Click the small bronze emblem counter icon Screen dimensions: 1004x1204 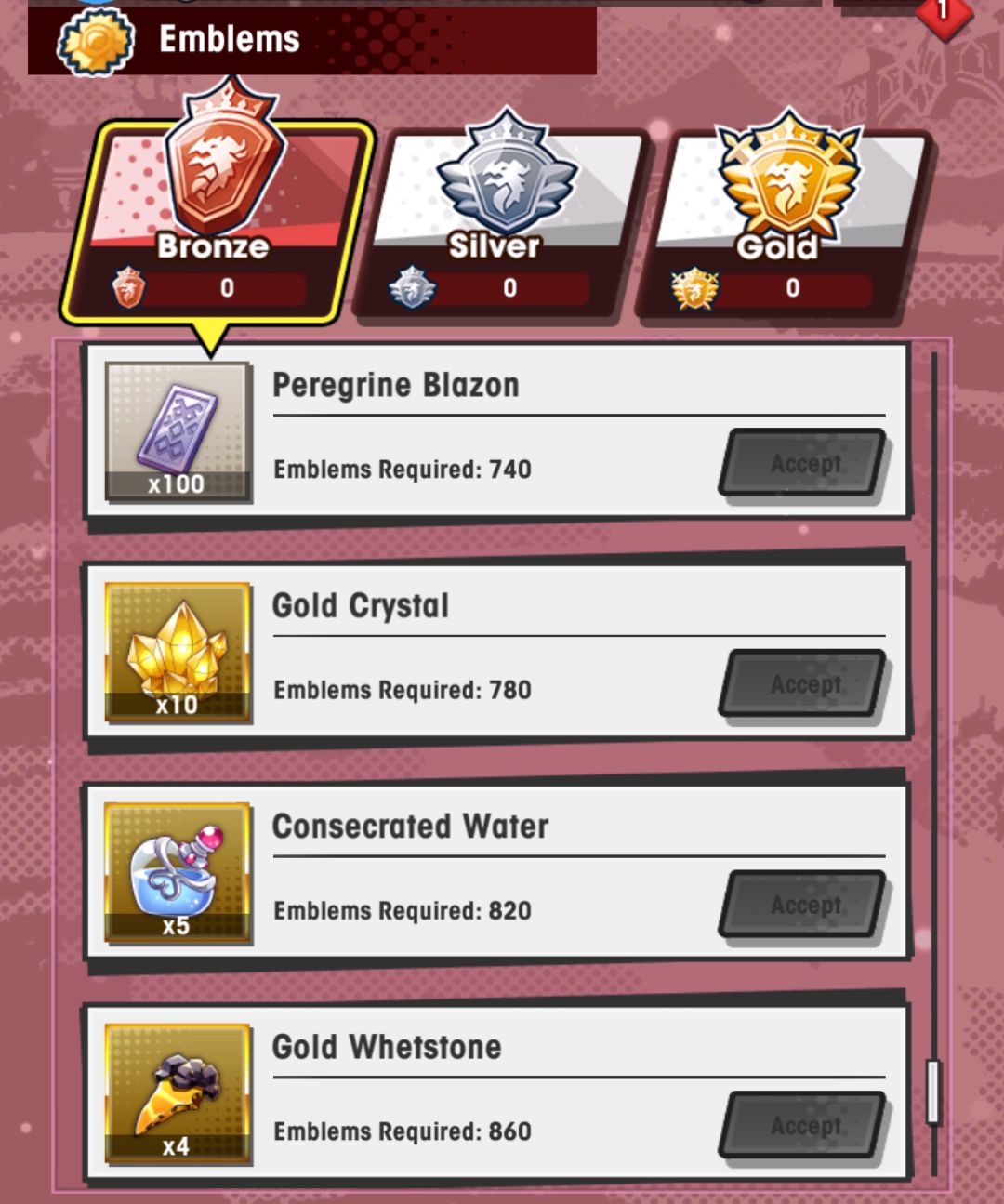click(128, 287)
